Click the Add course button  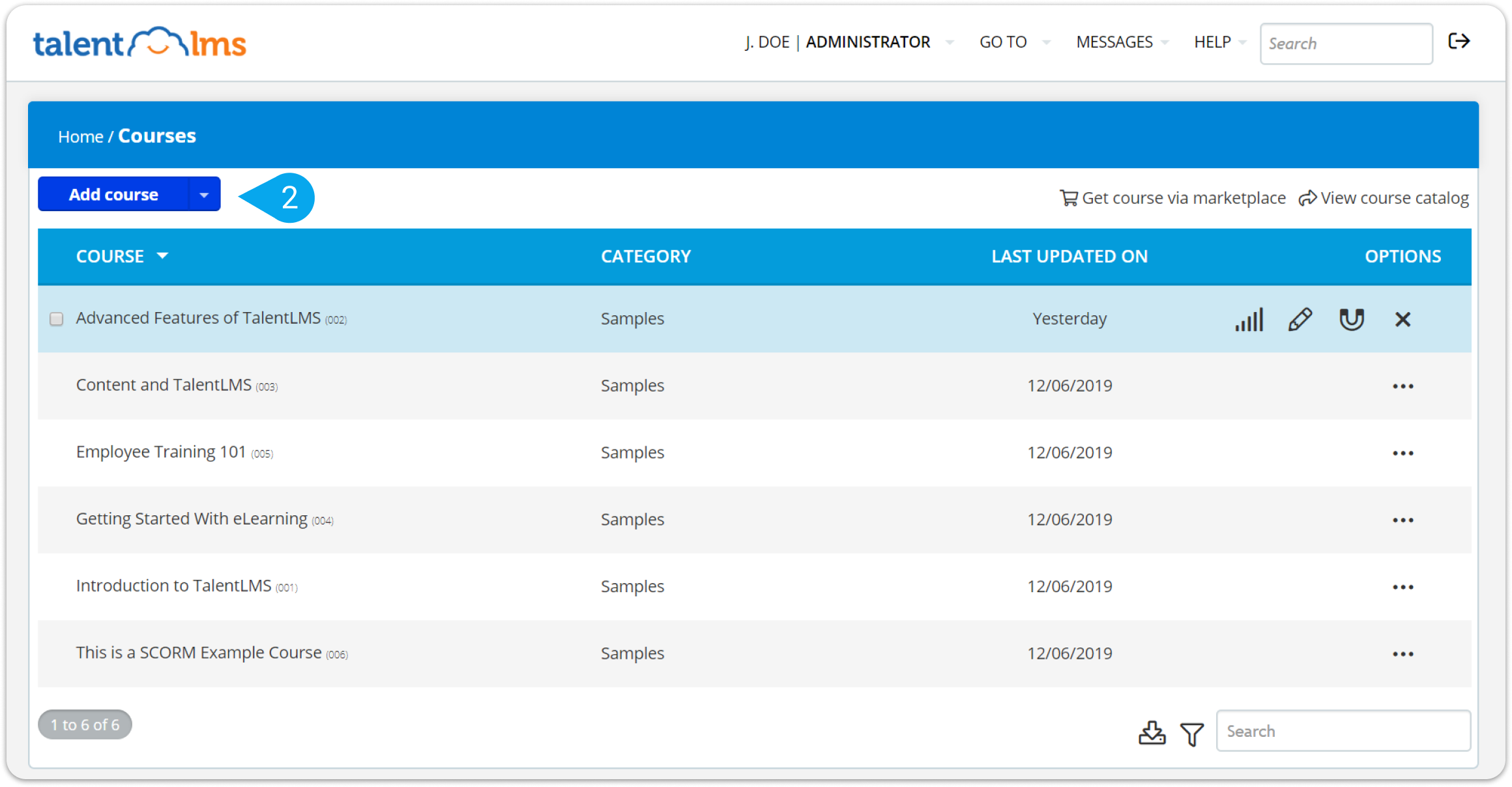pos(113,195)
